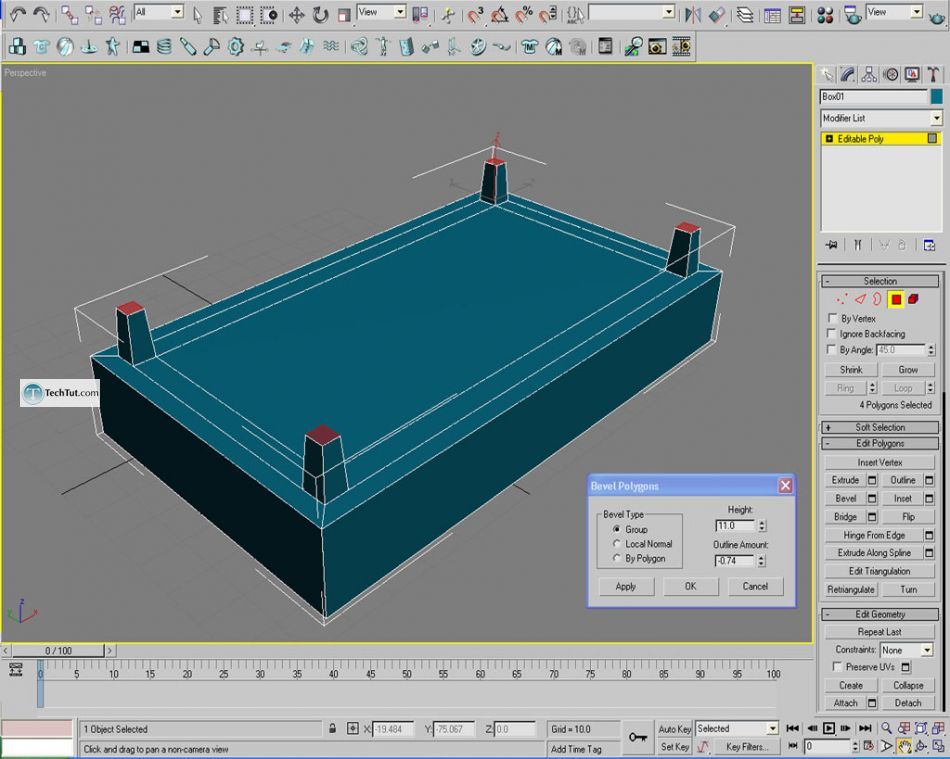Click the Outline Amount spinner arrows
This screenshot has height=759, width=950.
click(x=762, y=561)
